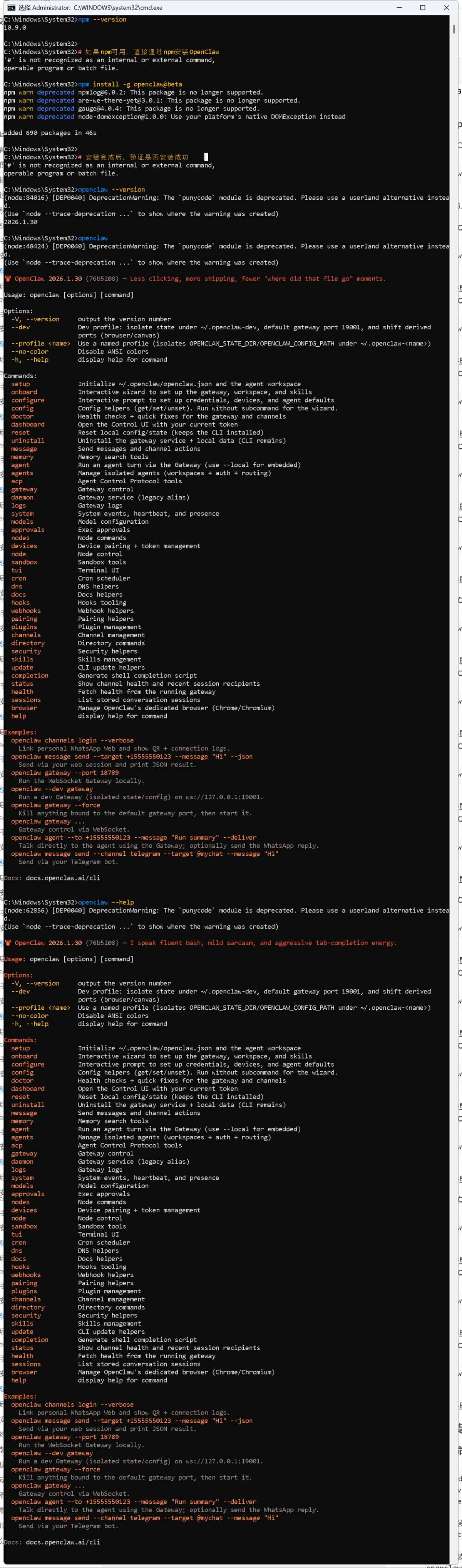Viewport: 462px width, 1568px height.
Task: Open the cmd.exe title bar system icon
Action: (11, 8)
